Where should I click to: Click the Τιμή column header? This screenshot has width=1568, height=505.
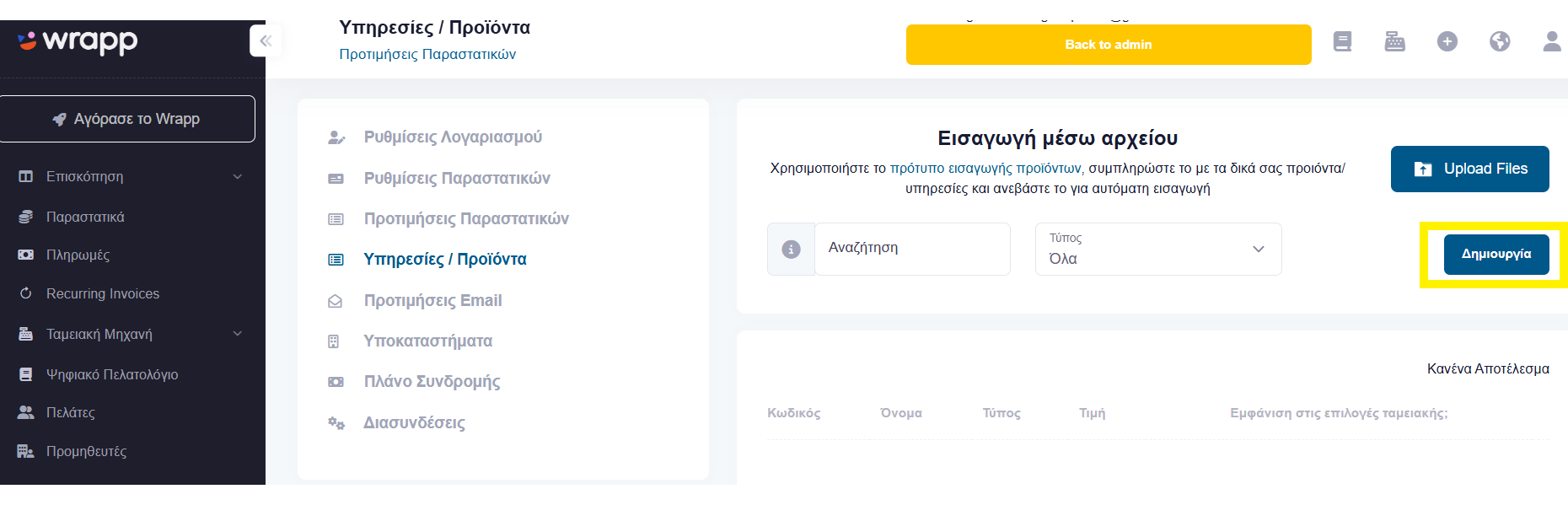click(1093, 413)
